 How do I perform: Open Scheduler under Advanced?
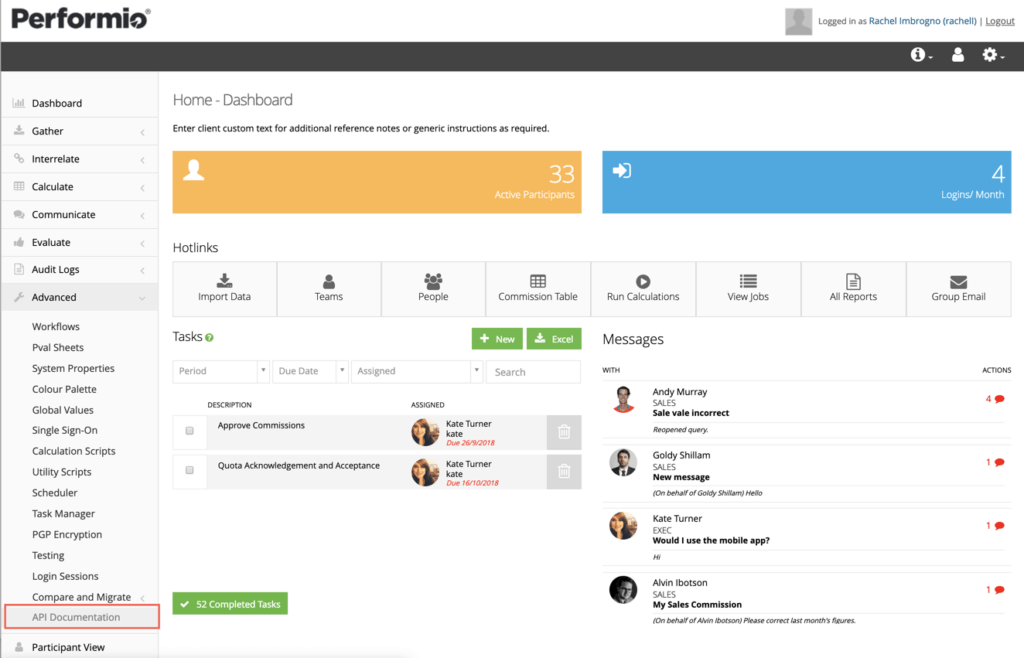tap(54, 493)
